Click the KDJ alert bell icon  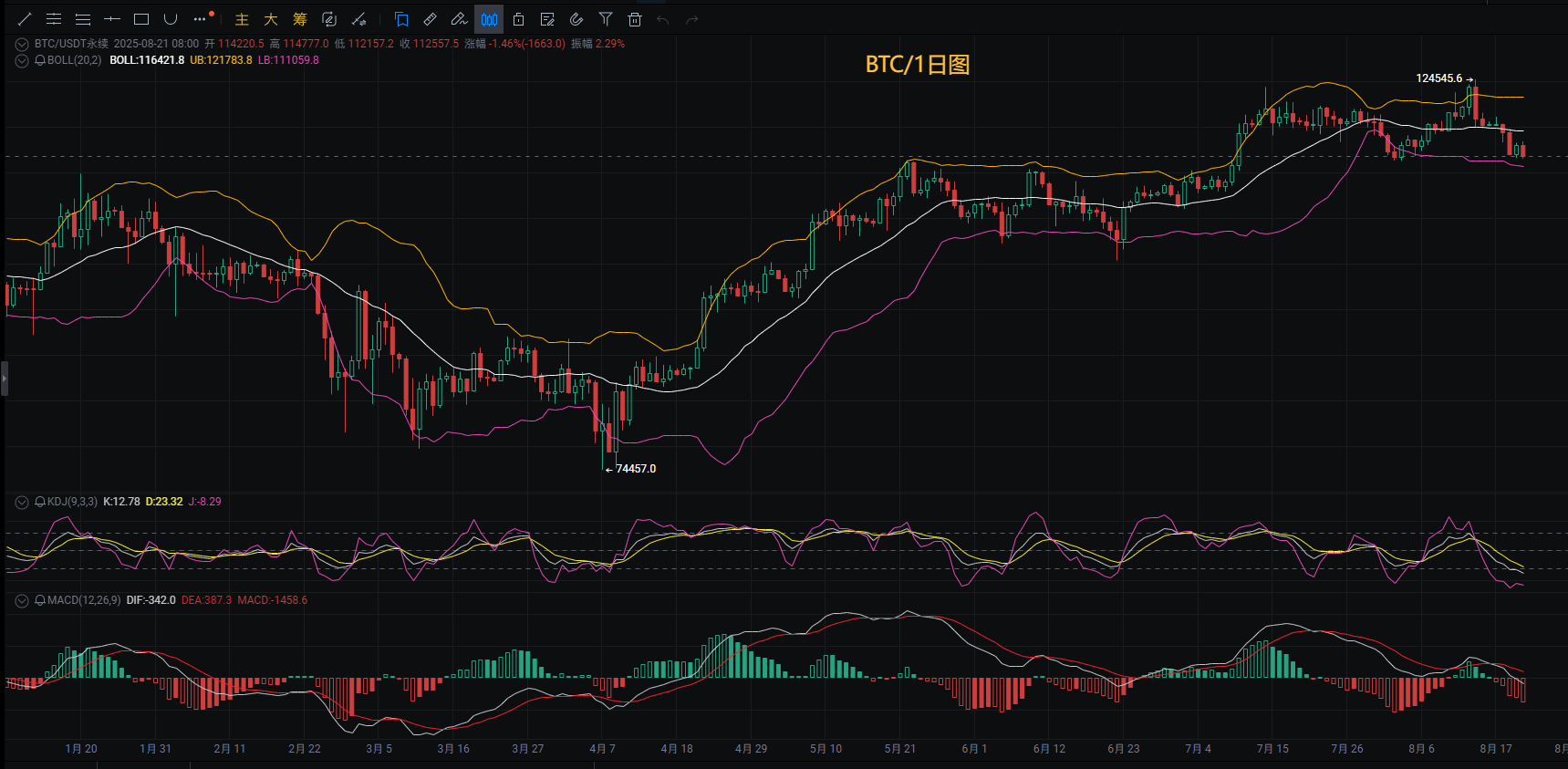[x=40, y=502]
